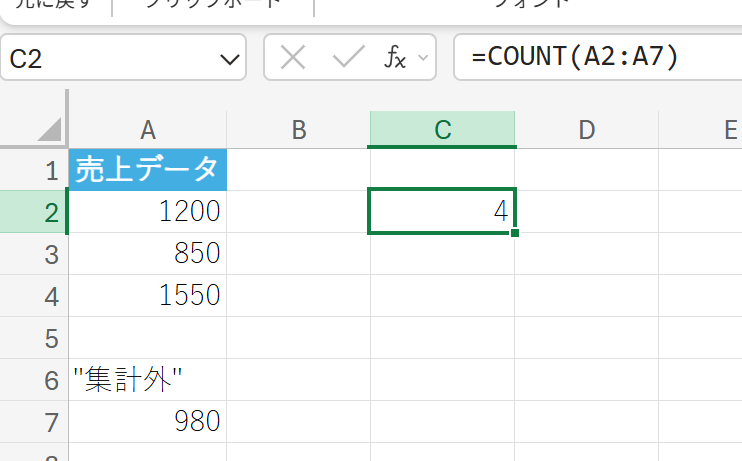Screen dimensions: 742x461
Task: Select cell containing 980
Action: pos(148,422)
